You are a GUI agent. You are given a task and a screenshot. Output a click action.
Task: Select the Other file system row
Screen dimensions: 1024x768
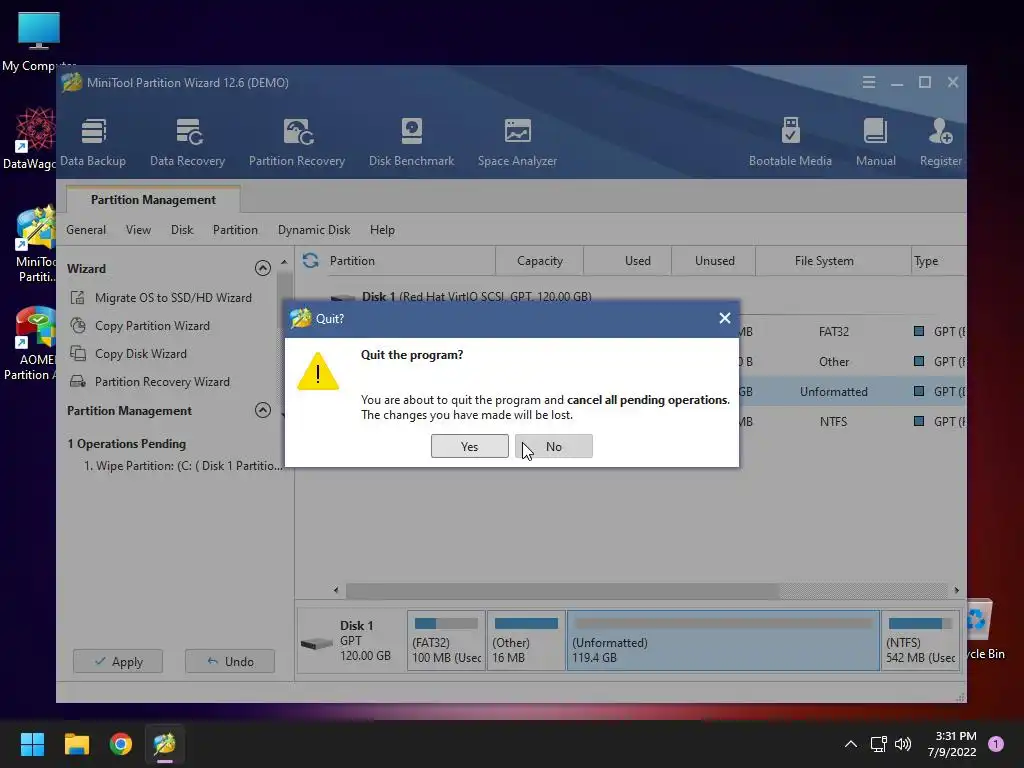(x=853, y=362)
